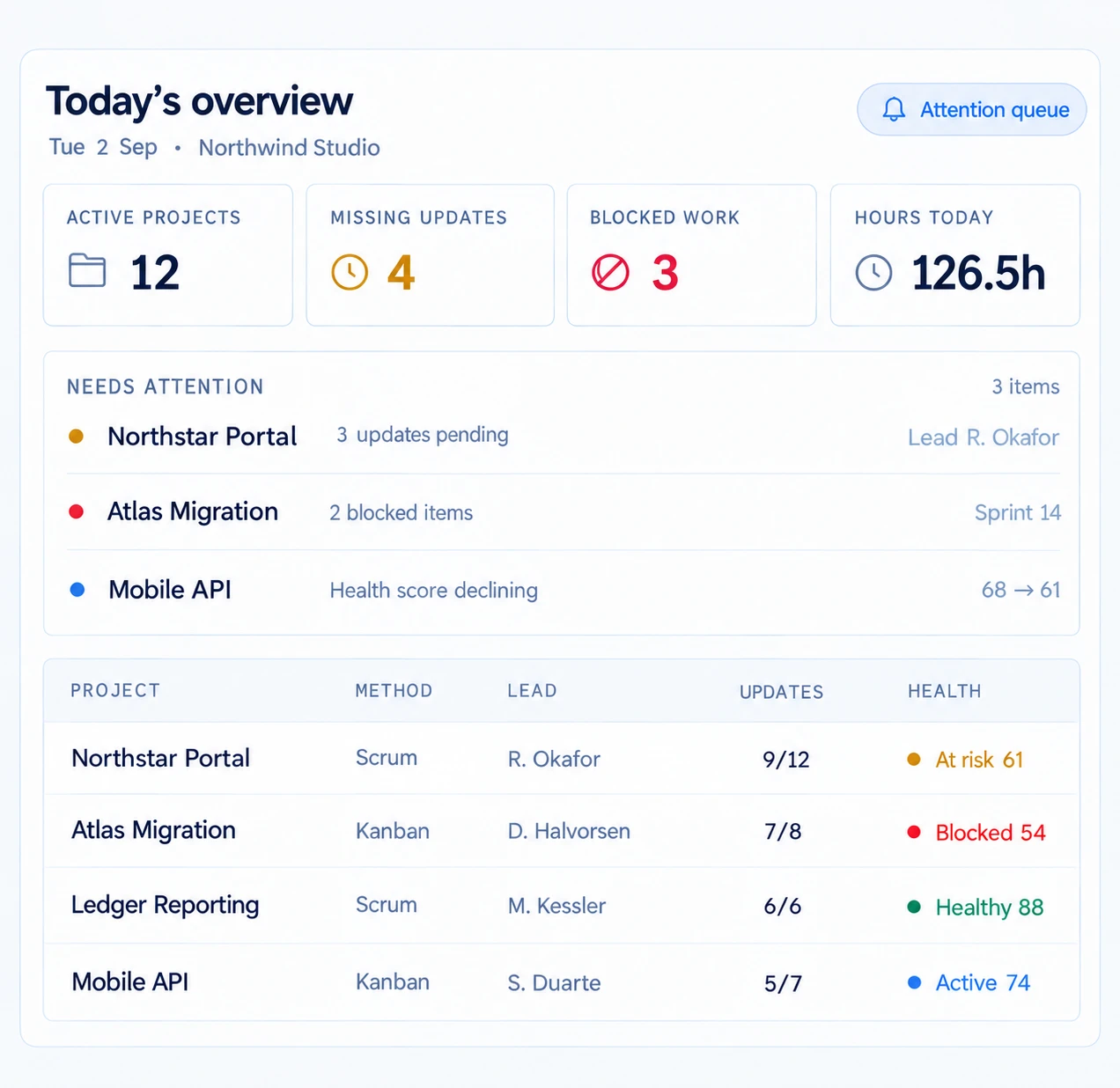Click the orange clock icon for Missing Updates
The height and width of the screenshot is (1088, 1120).
[x=350, y=272]
